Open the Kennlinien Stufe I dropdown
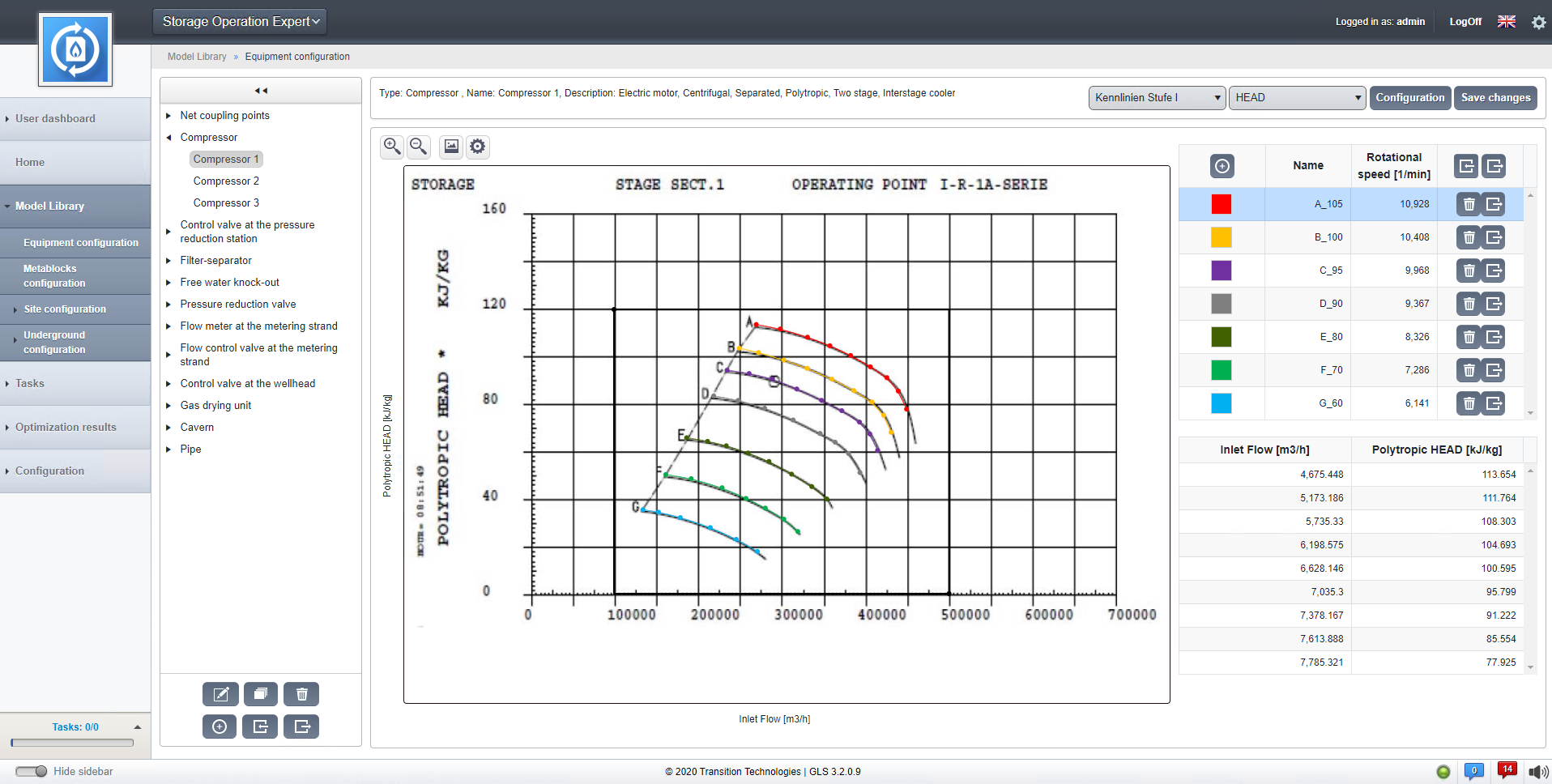Viewport: 1552px width, 784px height. pos(1157,98)
